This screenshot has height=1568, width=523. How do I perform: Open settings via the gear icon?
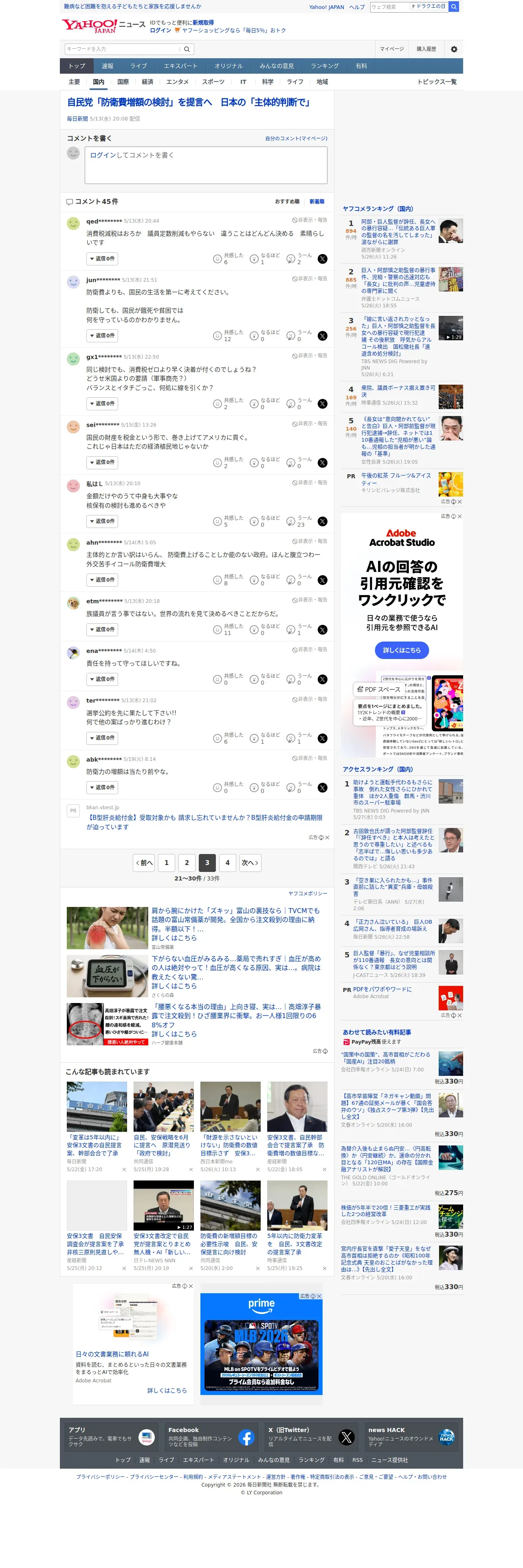pyautogui.click(x=454, y=49)
